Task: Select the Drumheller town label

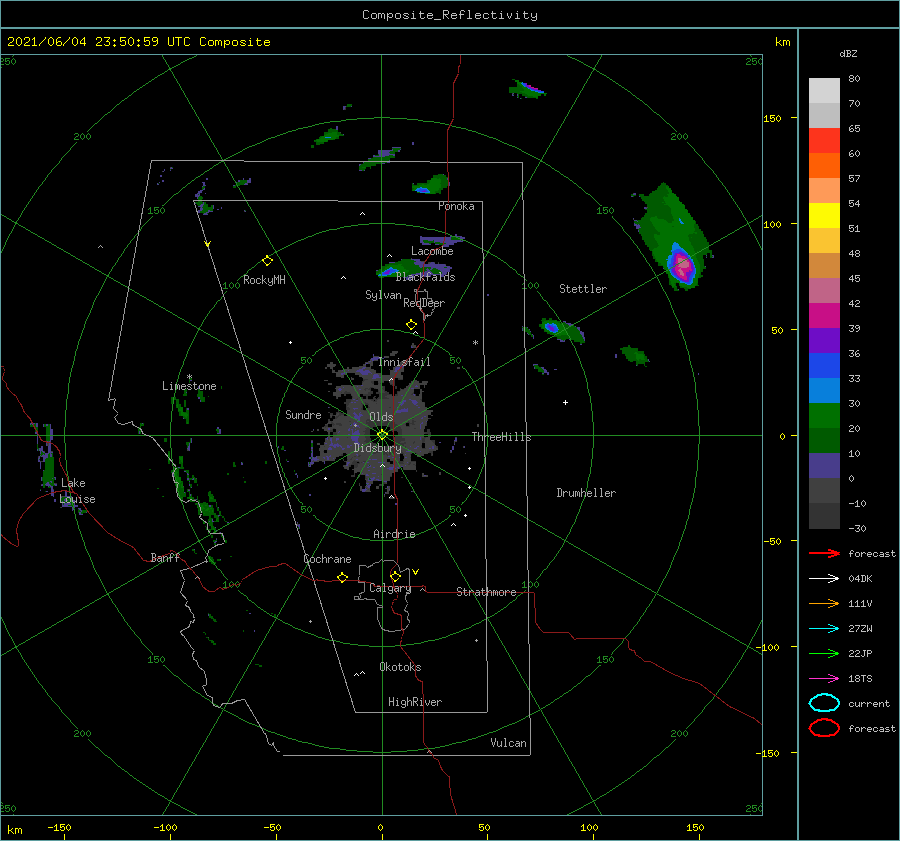Action: [586, 493]
